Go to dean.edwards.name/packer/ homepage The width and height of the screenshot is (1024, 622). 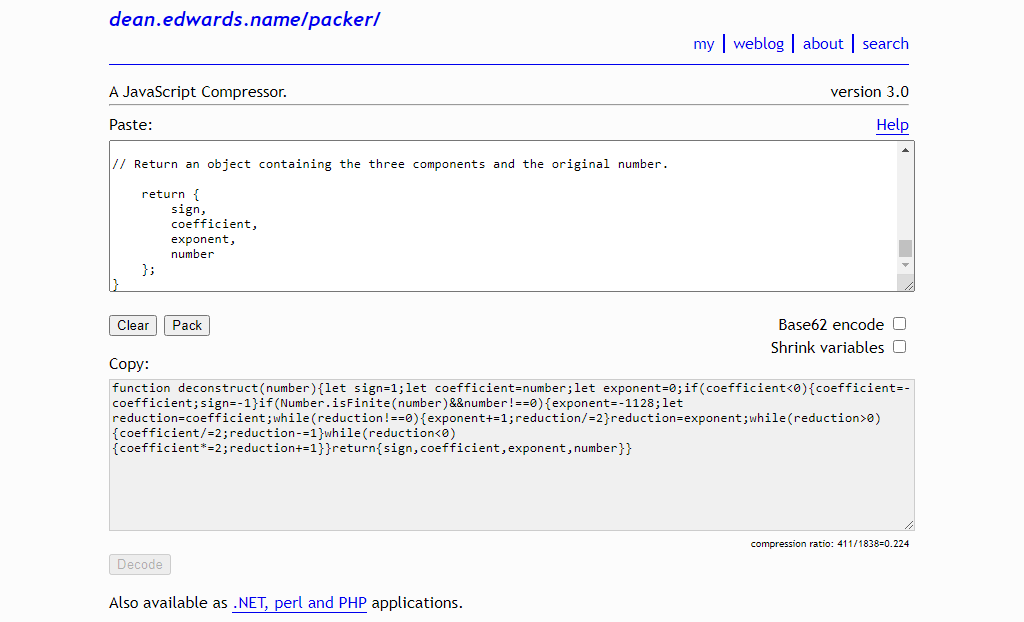tap(244, 19)
